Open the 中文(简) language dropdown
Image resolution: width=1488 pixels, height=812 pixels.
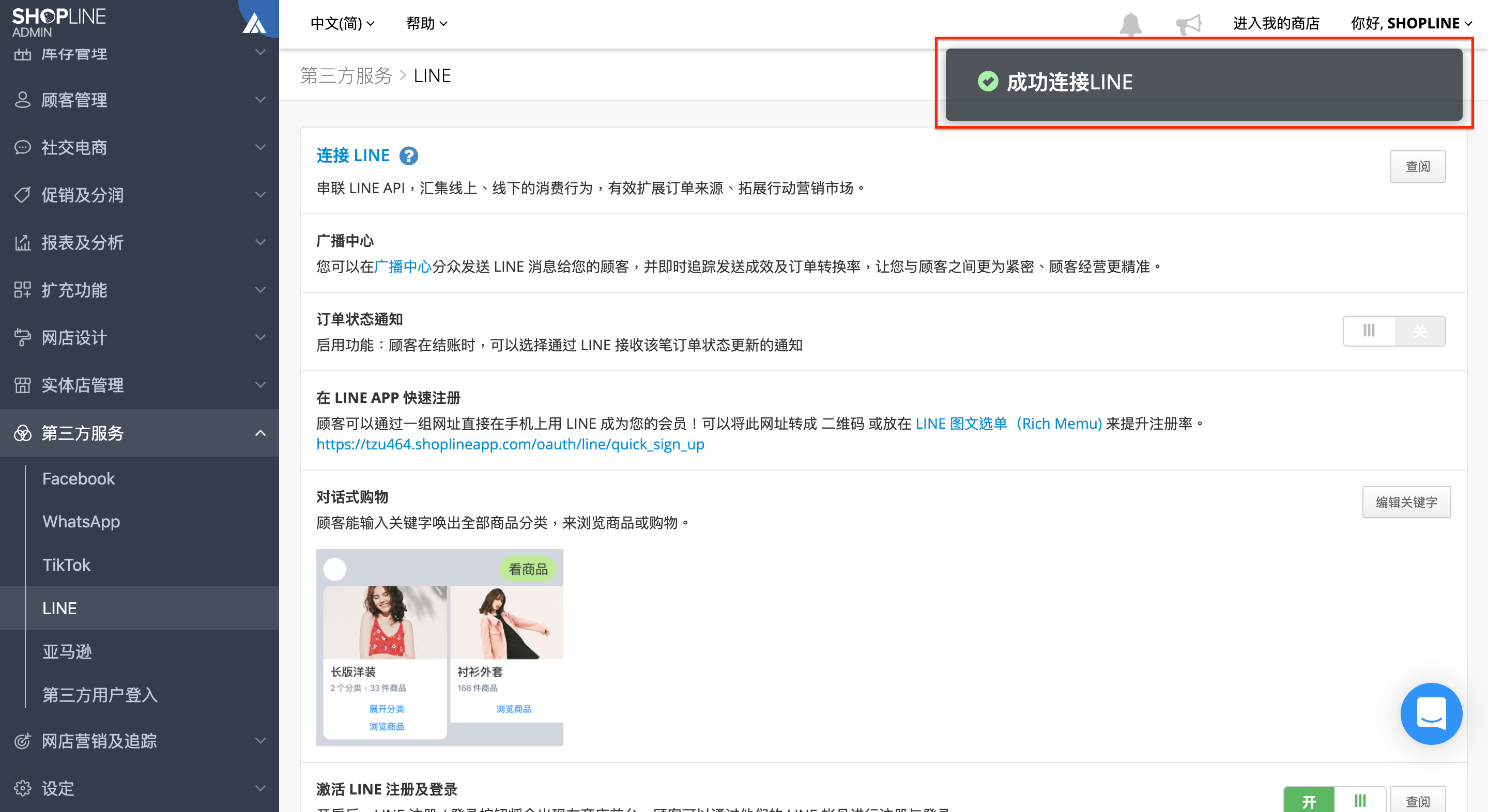coord(343,24)
